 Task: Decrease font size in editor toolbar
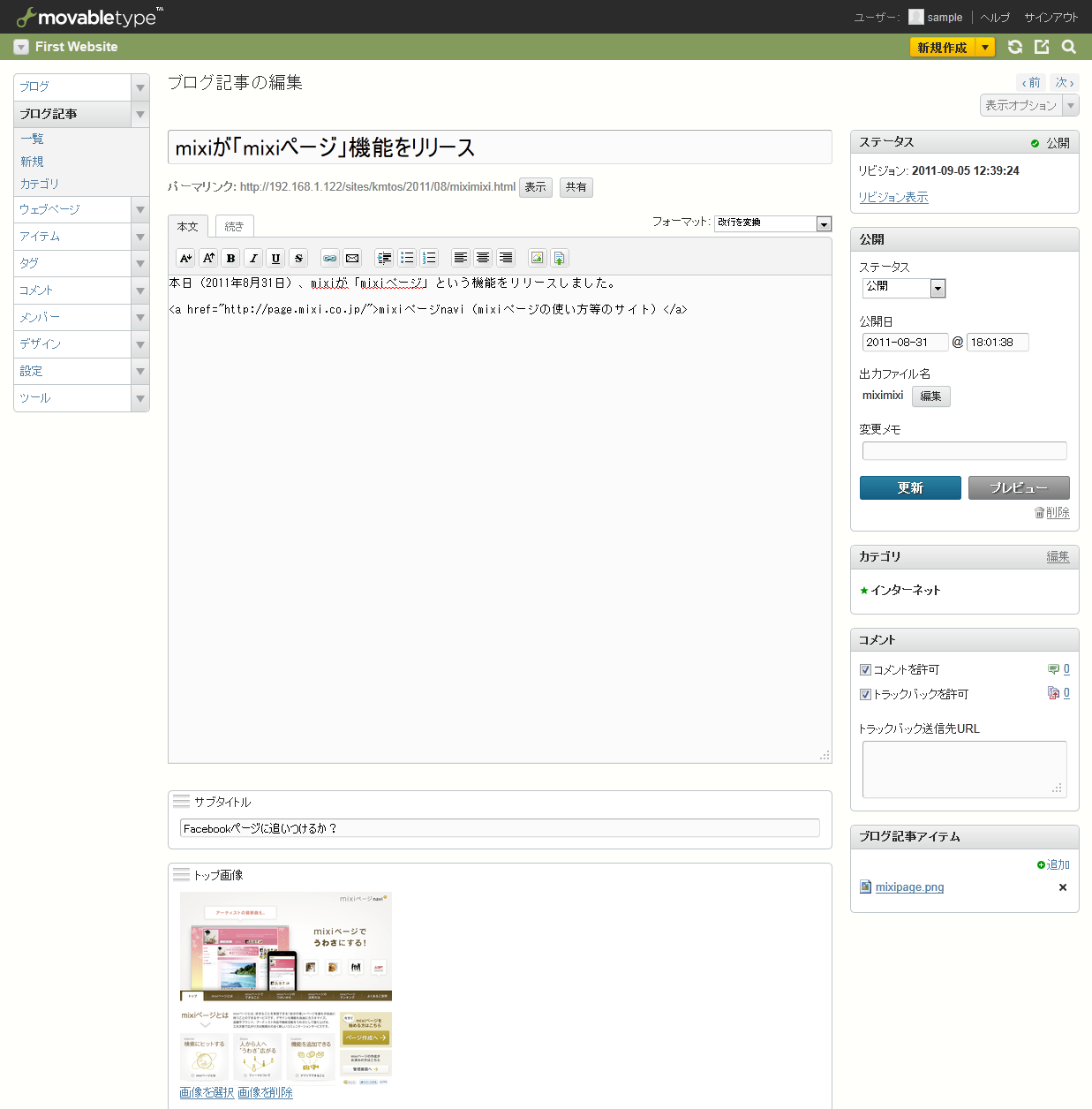[185, 258]
